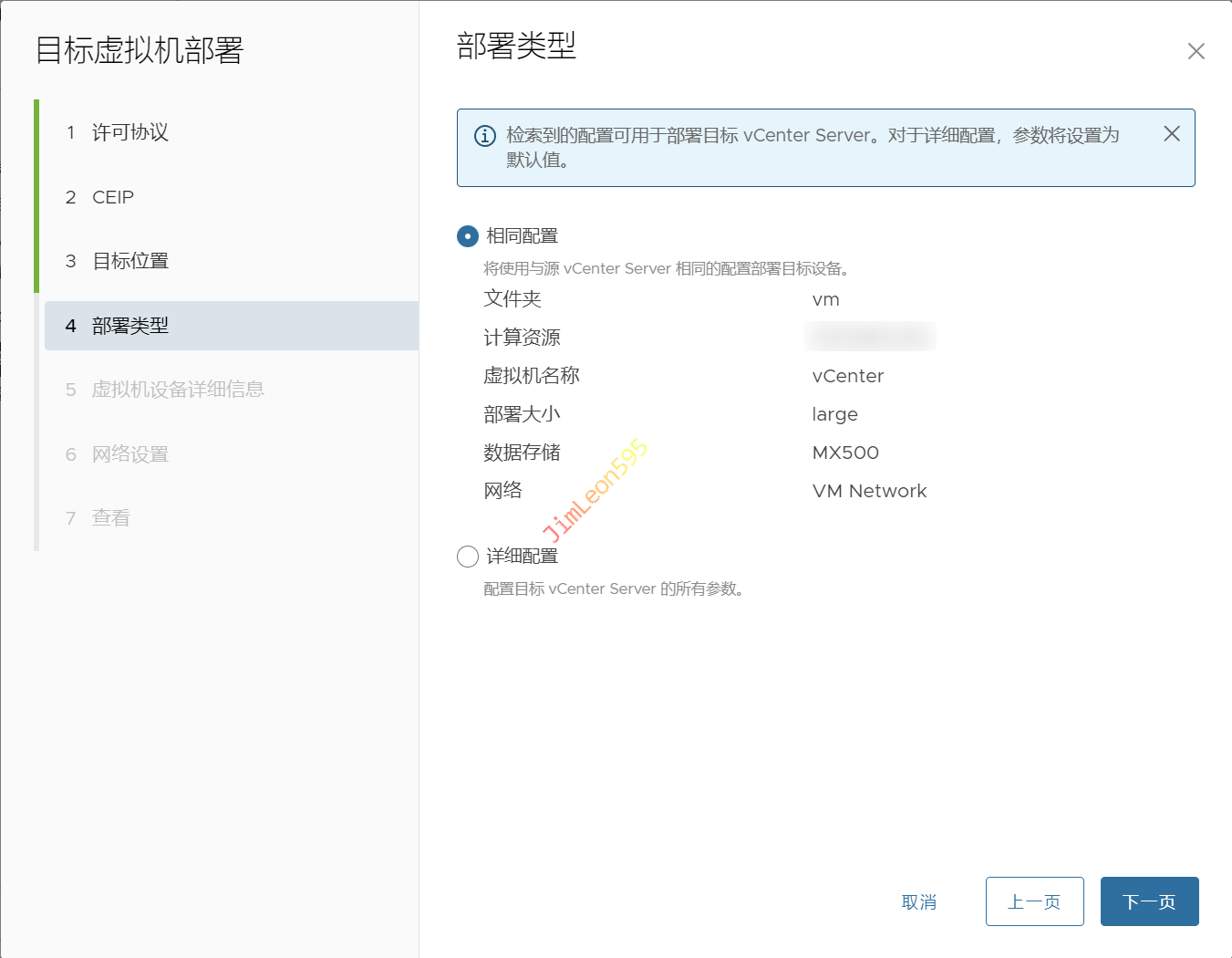Dismiss the blue info alert banner
The height and width of the screenshot is (958, 1232).
click(x=1172, y=134)
